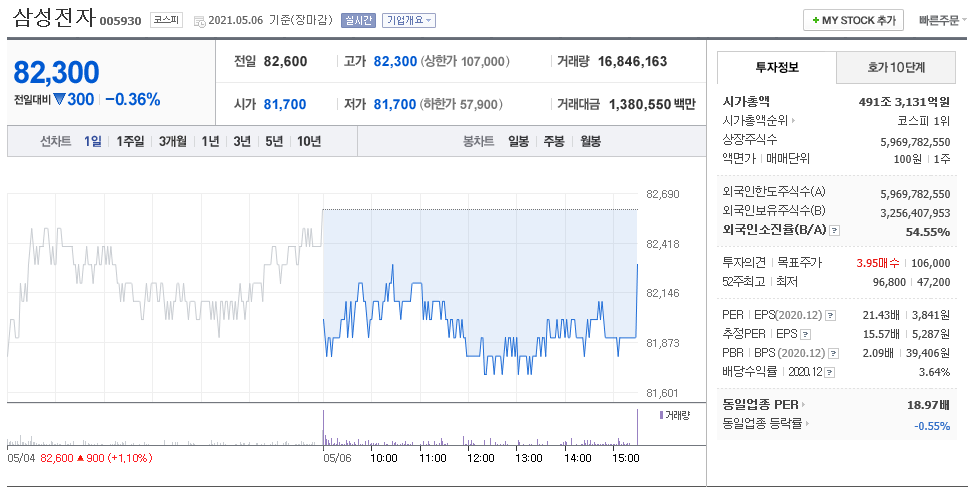Click the calendar icon next to 2021.05.06
Screen dimensions: 972x487
pyautogui.click(x=200, y=21)
